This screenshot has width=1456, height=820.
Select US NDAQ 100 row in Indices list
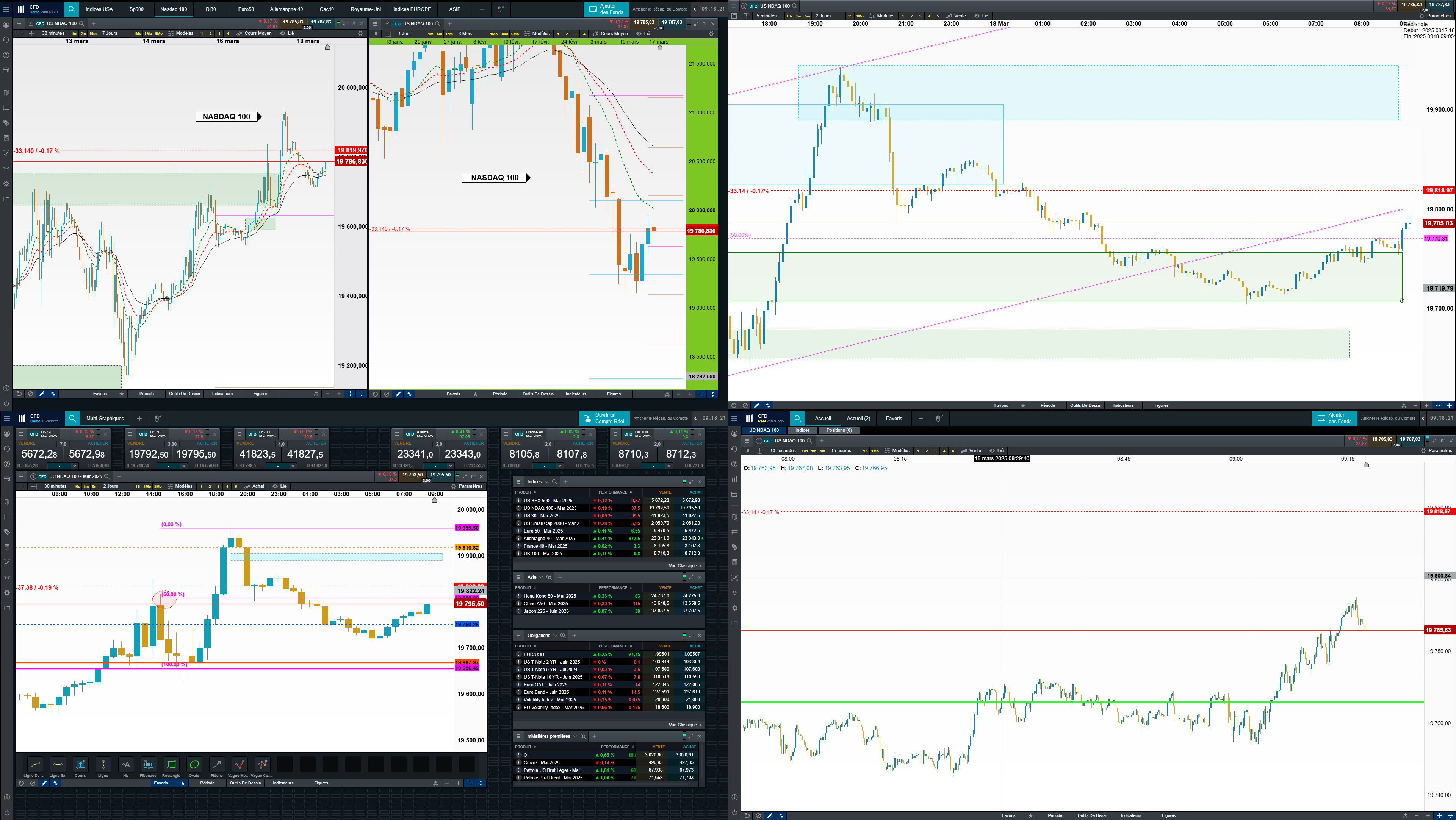click(550, 508)
